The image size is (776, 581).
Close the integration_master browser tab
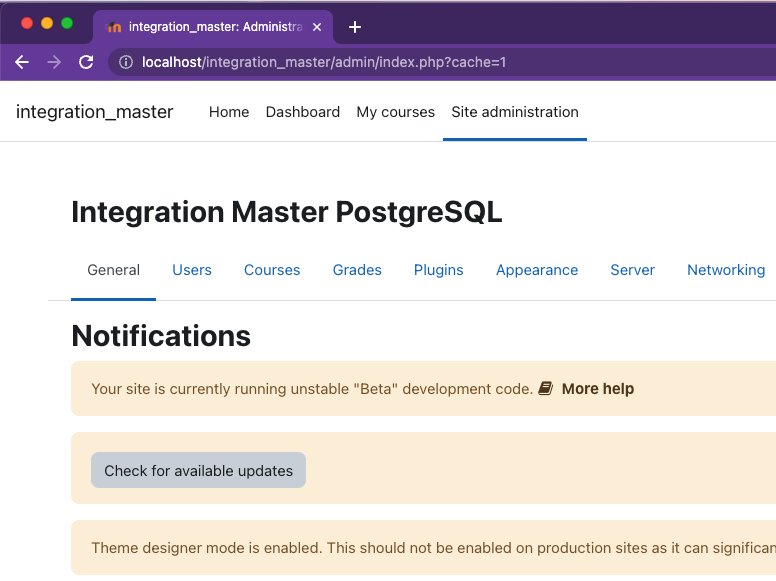point(317,27)
